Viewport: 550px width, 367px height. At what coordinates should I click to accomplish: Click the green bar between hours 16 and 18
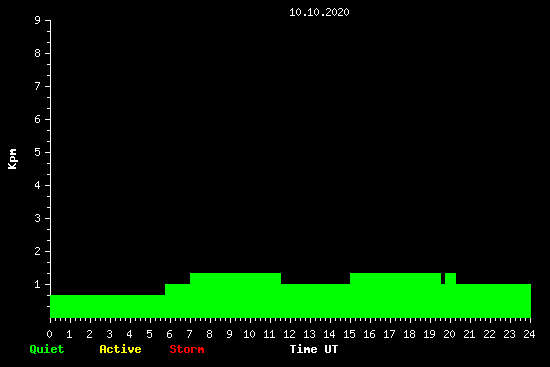point(395,295)
